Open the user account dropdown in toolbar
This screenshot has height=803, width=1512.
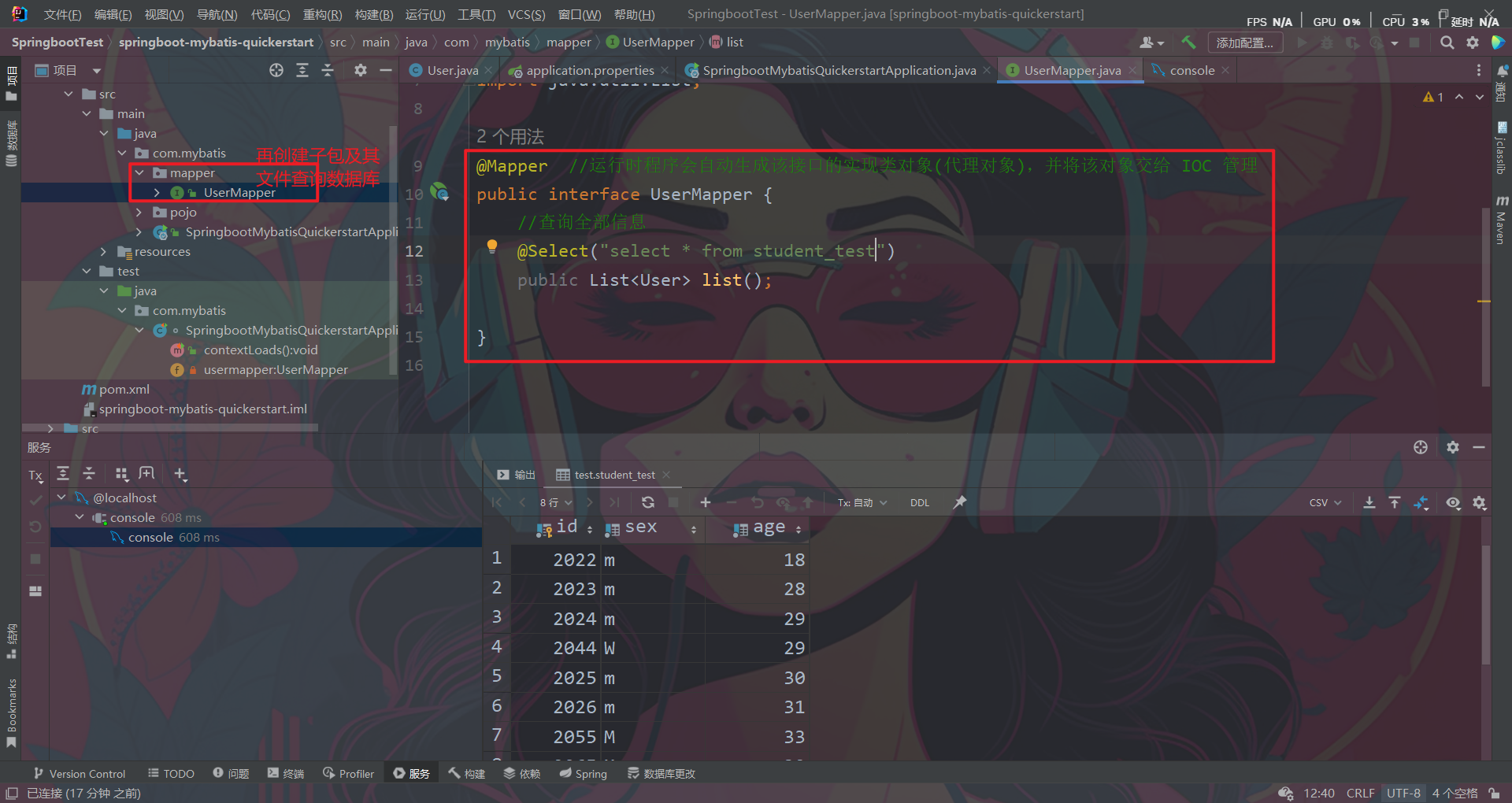click(1152, 43)
